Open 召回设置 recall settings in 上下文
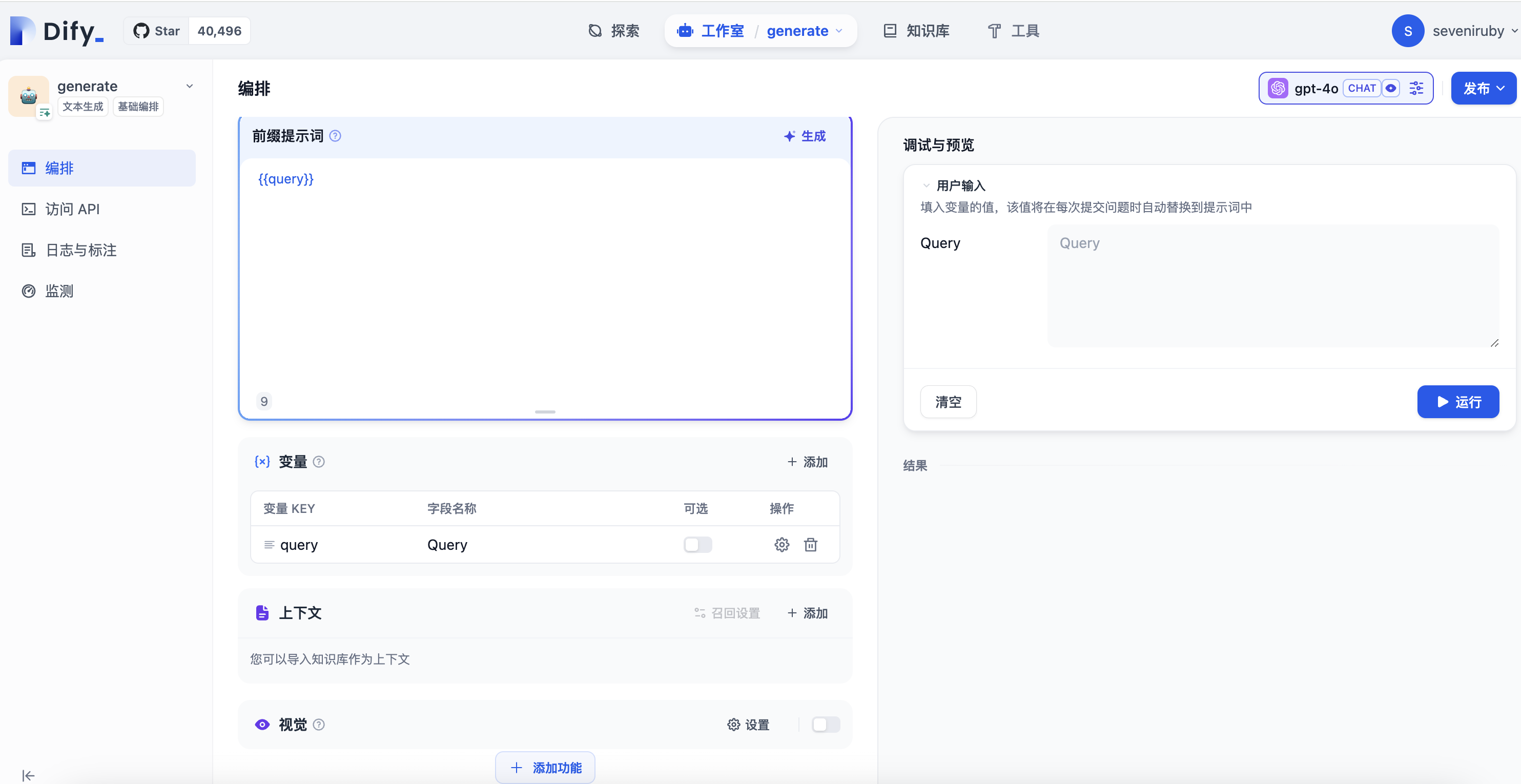The height and width of the screenshot is (784, 1521). (727, 613)
